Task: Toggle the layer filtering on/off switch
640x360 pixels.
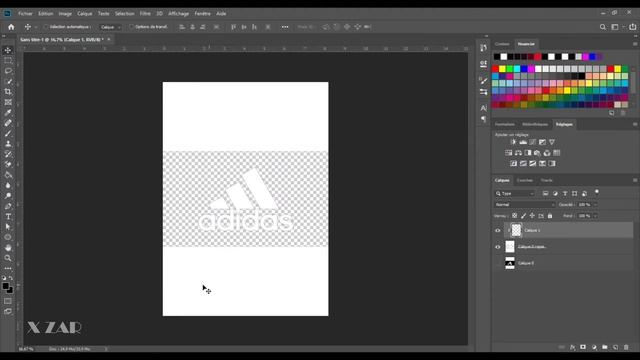Action: click(x=597, y=191)
